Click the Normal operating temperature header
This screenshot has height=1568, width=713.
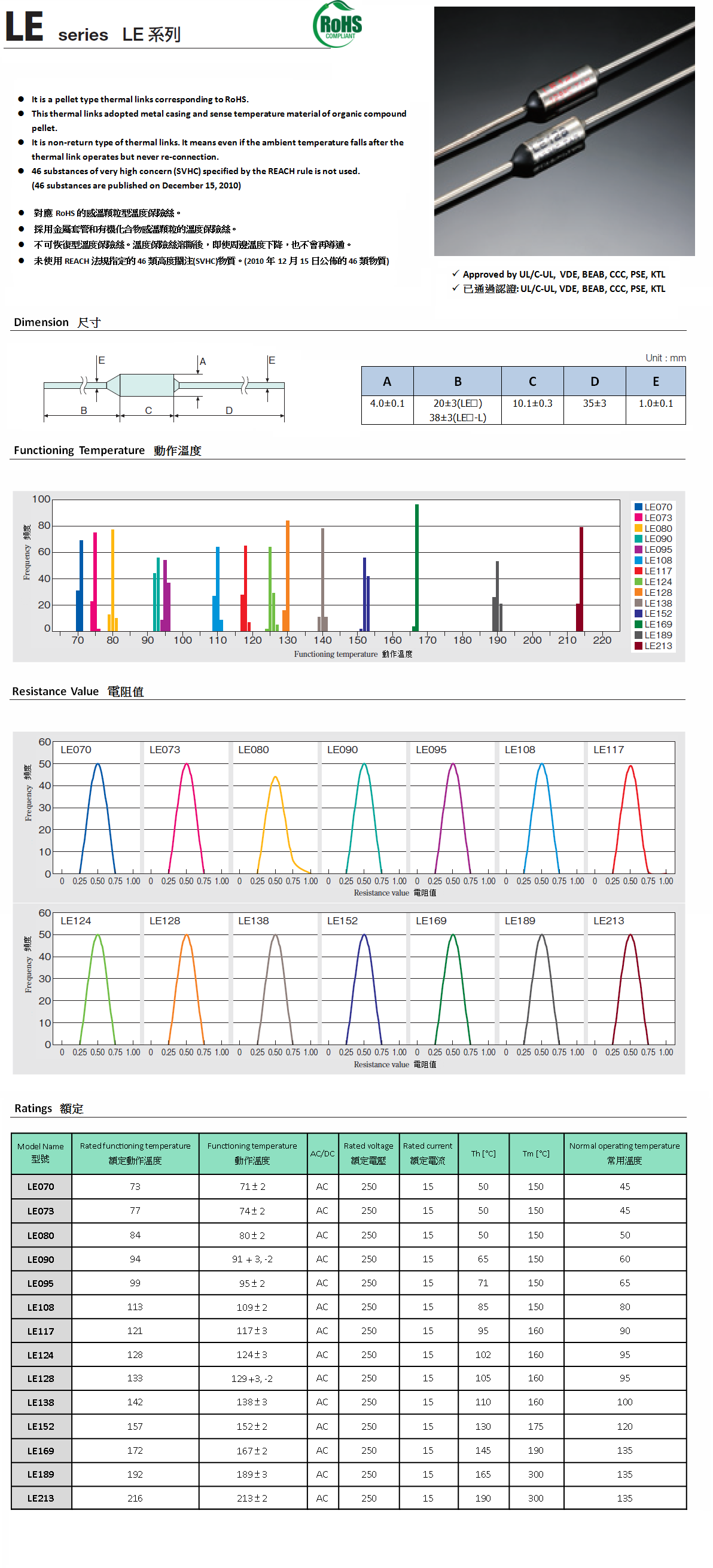(x=624, y=1153)
